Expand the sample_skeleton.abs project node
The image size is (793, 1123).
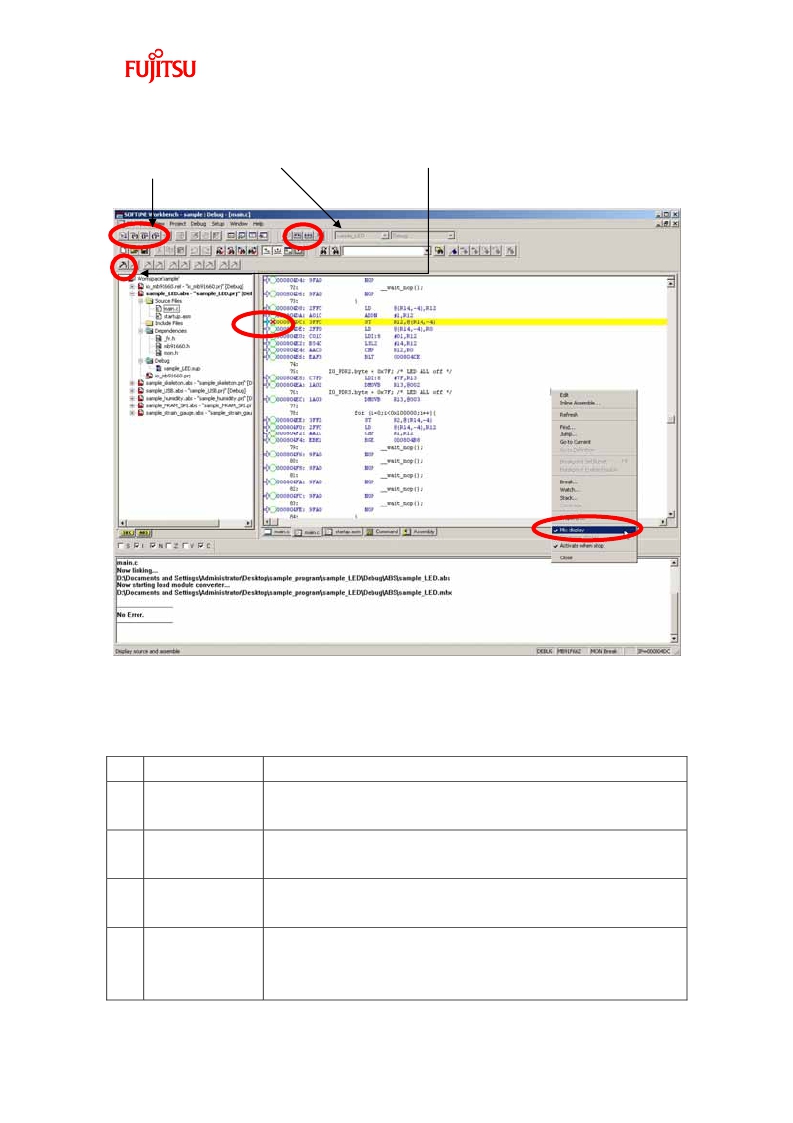point(132,383)
